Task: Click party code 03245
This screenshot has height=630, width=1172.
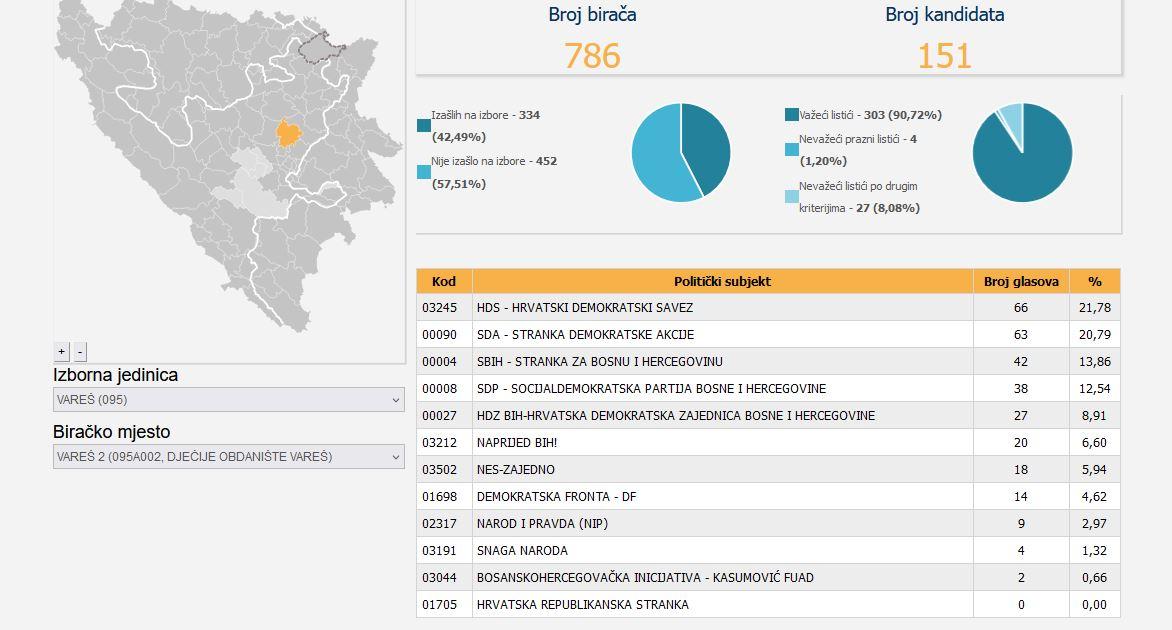Action: [x=440, y=308]
